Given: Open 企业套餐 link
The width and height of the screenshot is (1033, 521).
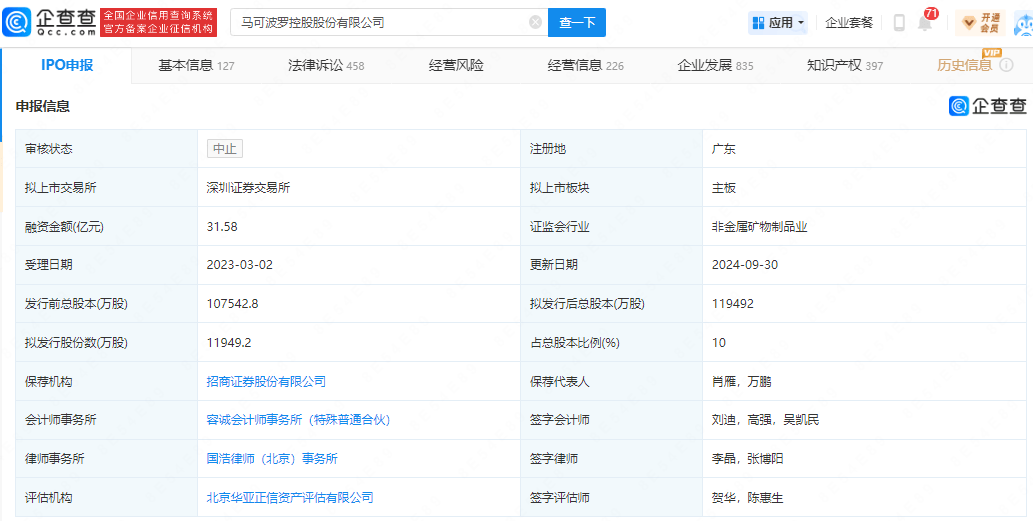Looking at the screenshot, I should click(x=849, y=22).
